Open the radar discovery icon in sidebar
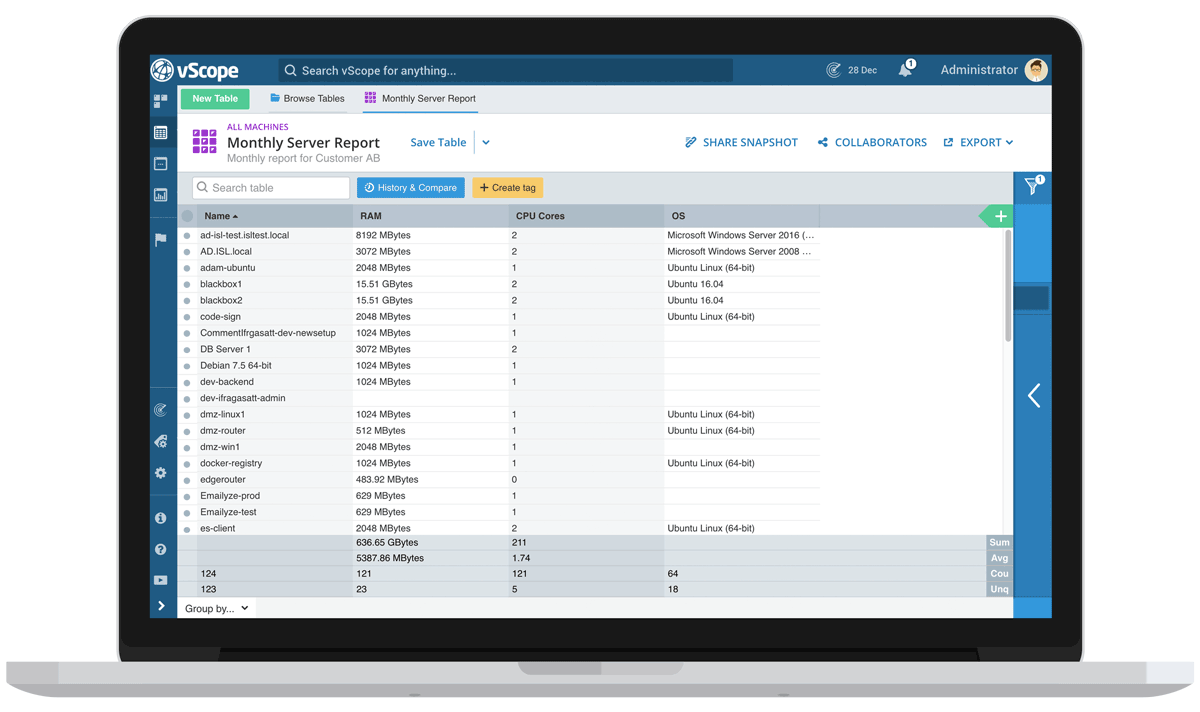The width and height of the screenshot is (1200, 712). point(161,410)
